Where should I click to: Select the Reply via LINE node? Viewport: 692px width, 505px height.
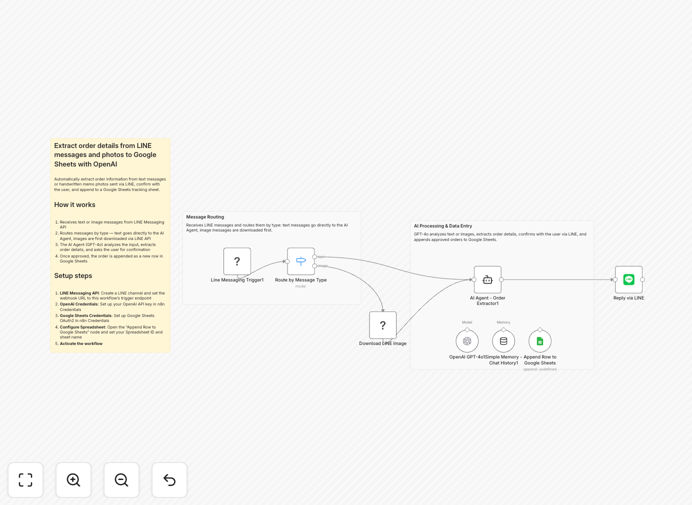[x=629, y=279]
